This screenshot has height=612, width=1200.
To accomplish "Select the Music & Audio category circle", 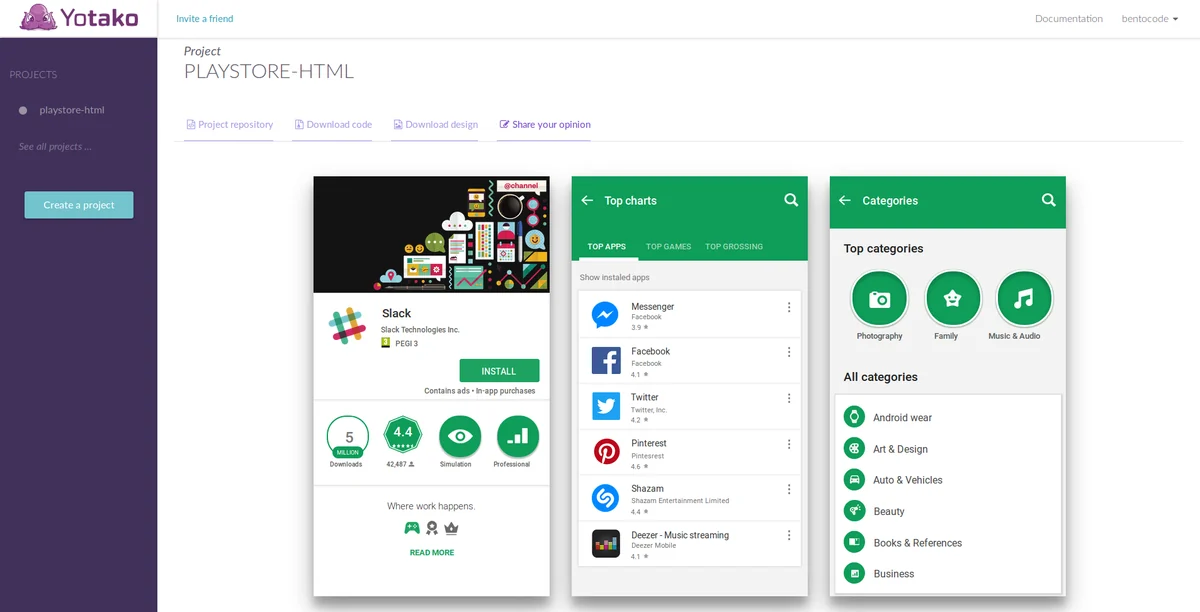I will 1024,299.
